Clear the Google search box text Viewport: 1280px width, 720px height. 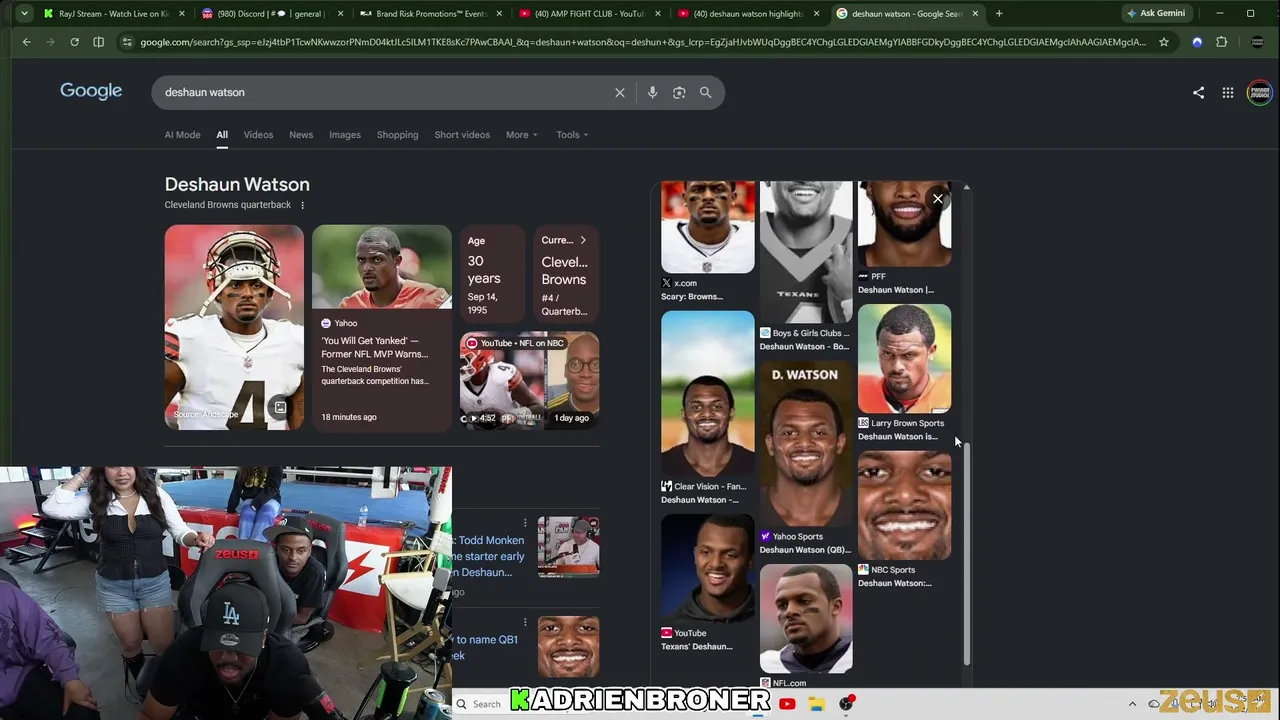pyautogui.click(x=620, y=92)
